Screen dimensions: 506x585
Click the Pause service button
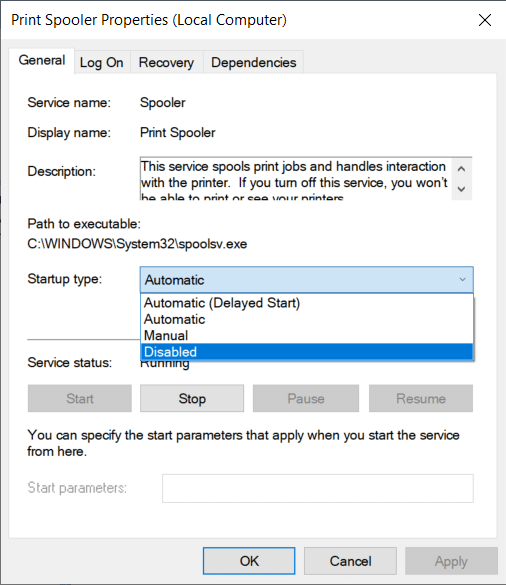[x=306, y=398]
